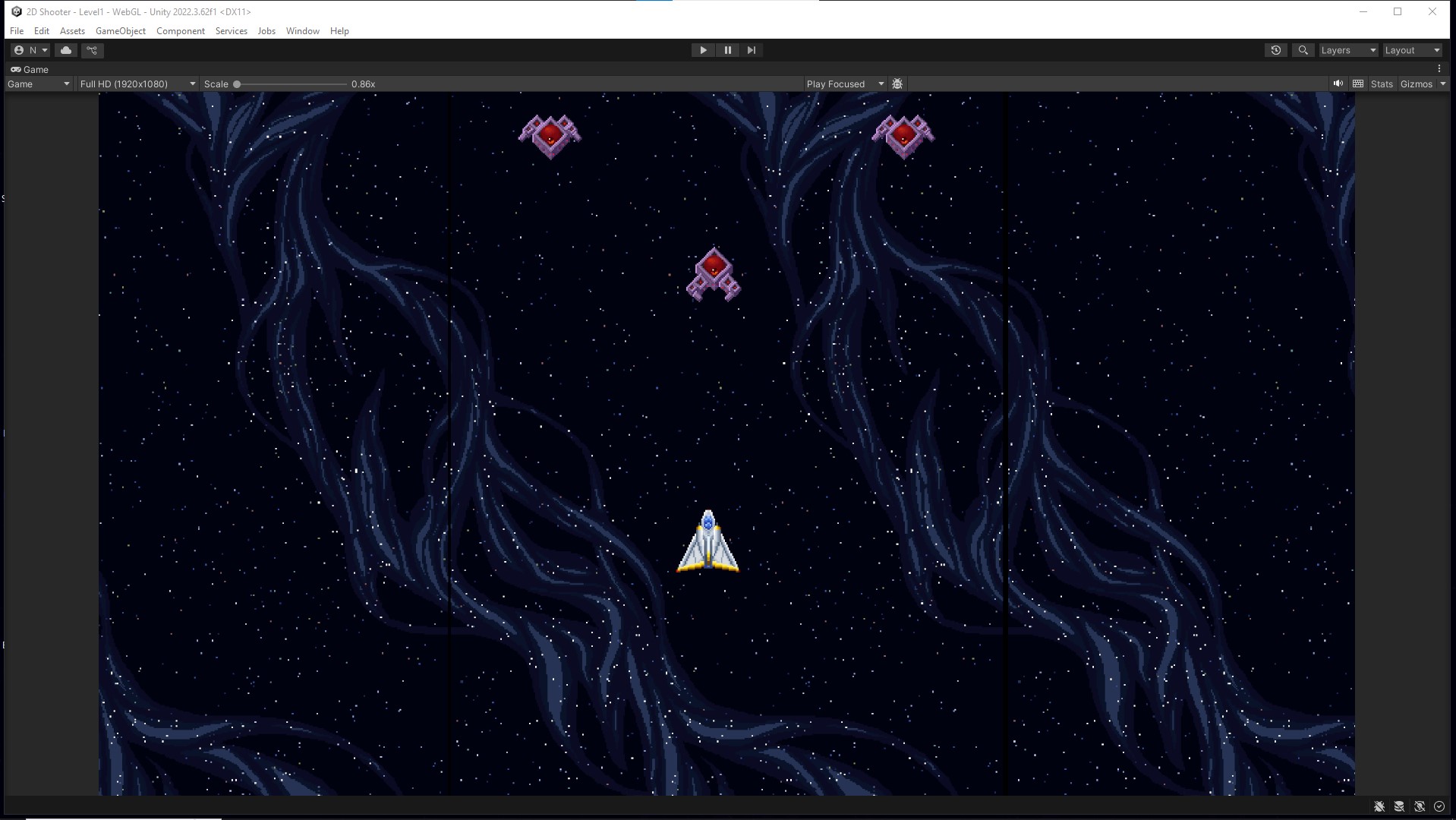Maximize the Unity window
This screenshot has height=820, width=1456.
pos(1398,11)
